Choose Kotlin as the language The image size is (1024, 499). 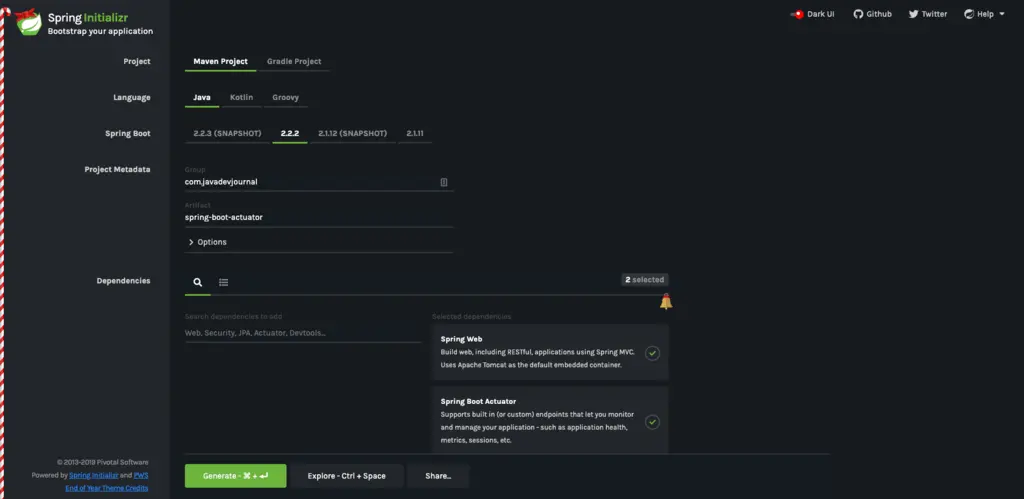pyautogui.click(x=241, y=97)
